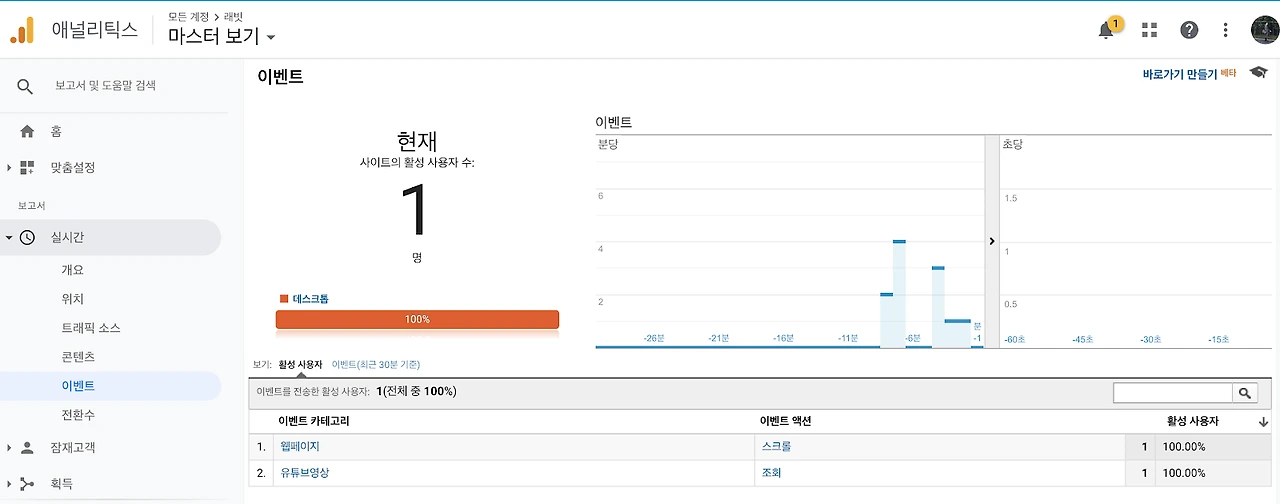Open the 전환수 report

pyautogui.click(x=78, y=414)
